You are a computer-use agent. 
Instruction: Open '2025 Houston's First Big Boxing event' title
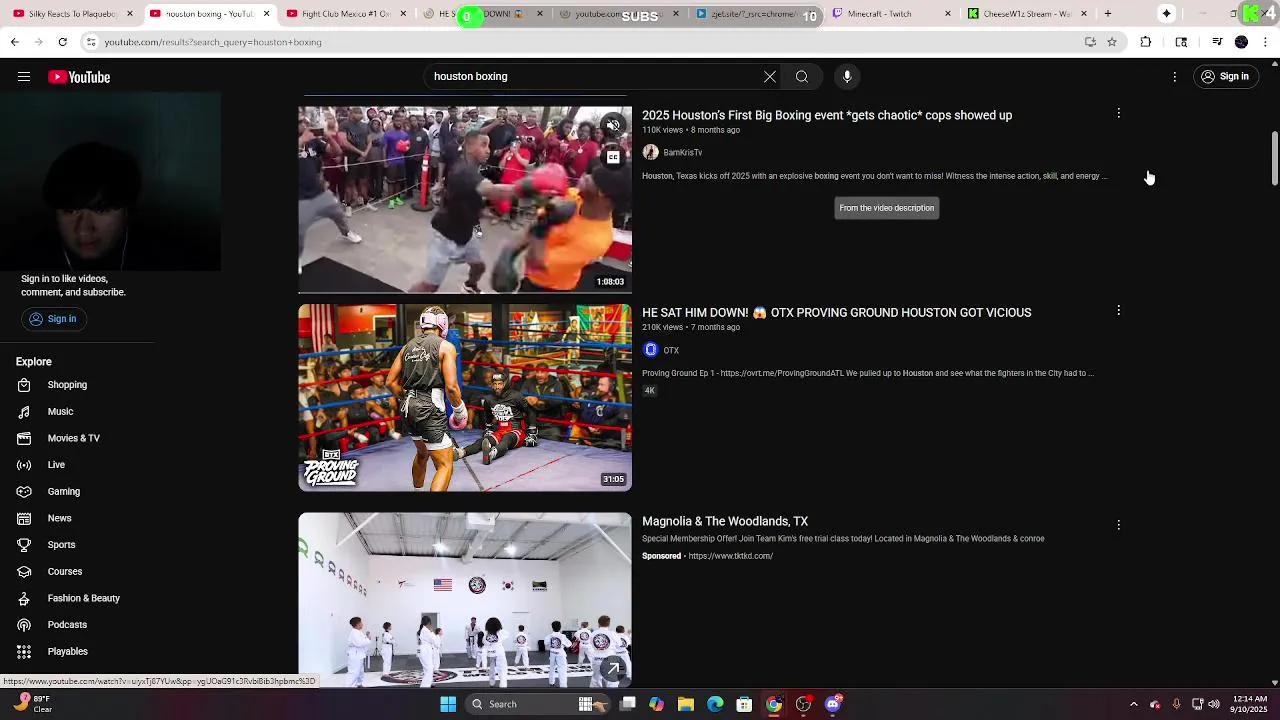click(x=827, y=115)
